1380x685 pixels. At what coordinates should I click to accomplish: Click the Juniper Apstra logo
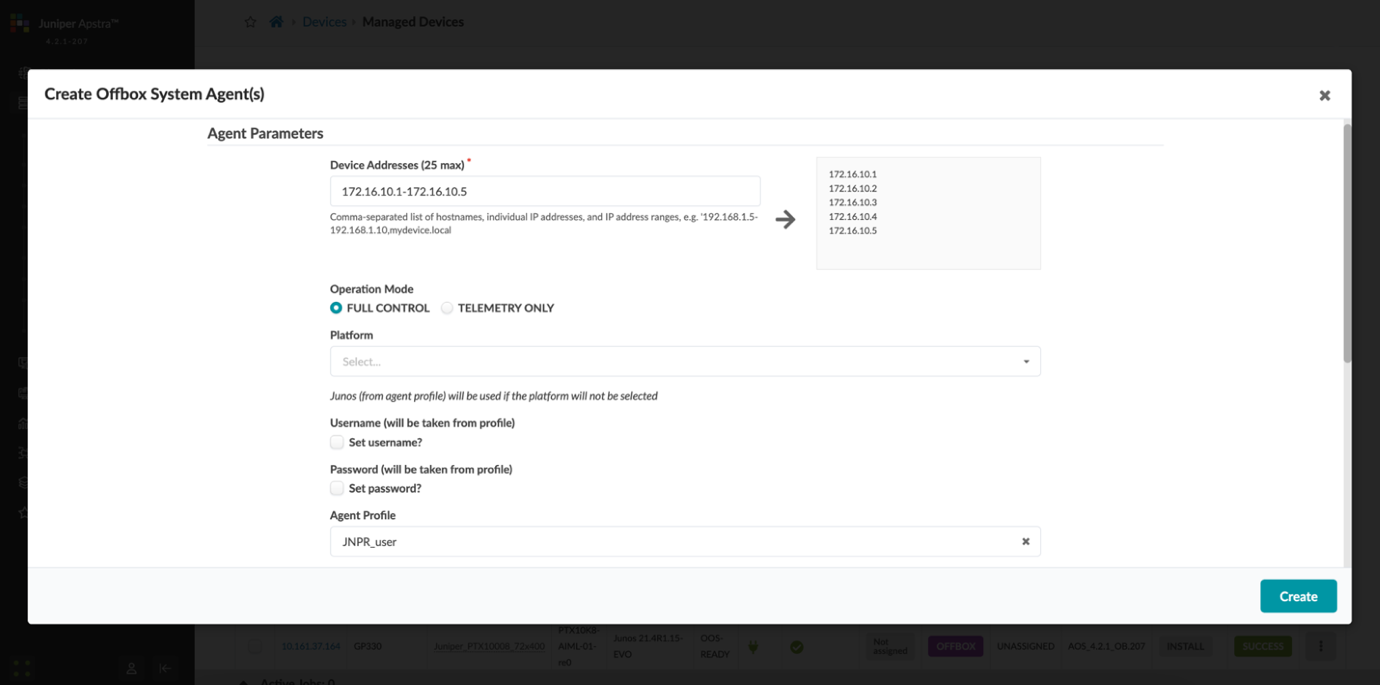pyautogui.click(x=20, y=23)
